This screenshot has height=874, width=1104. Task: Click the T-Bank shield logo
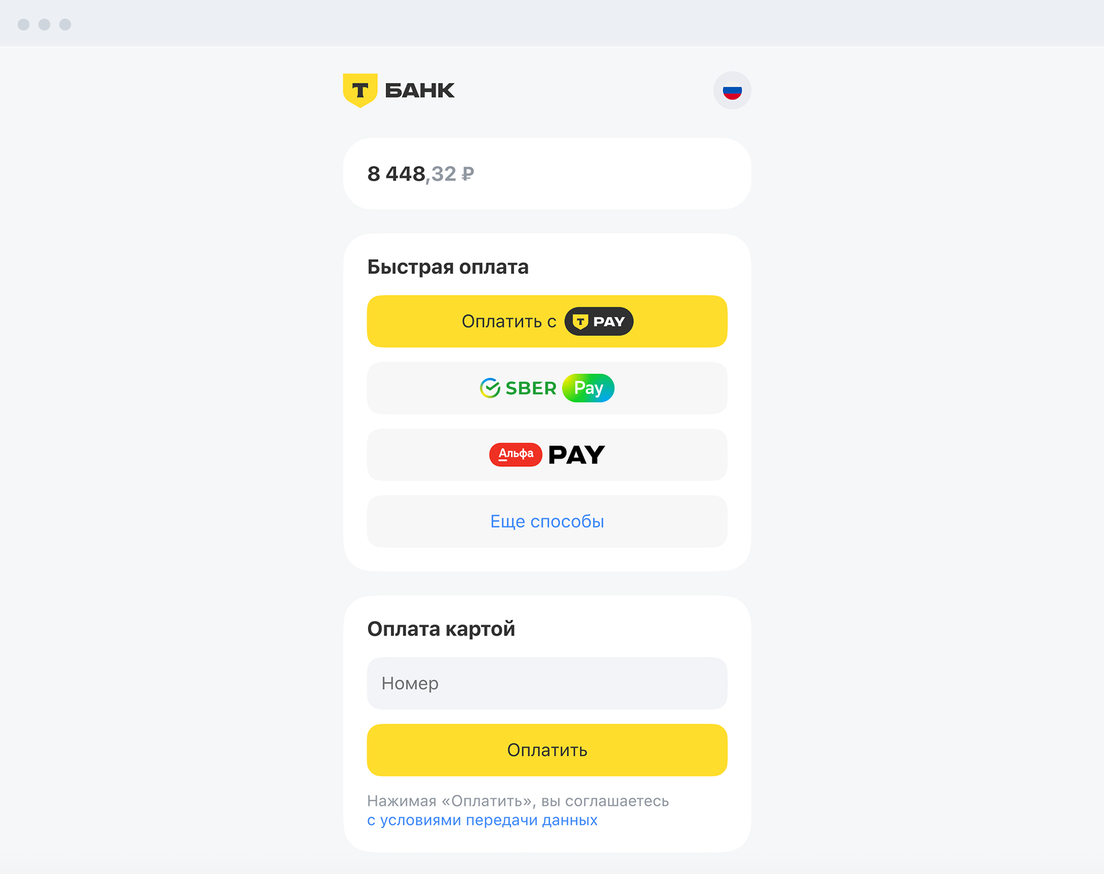coord(360,90)
